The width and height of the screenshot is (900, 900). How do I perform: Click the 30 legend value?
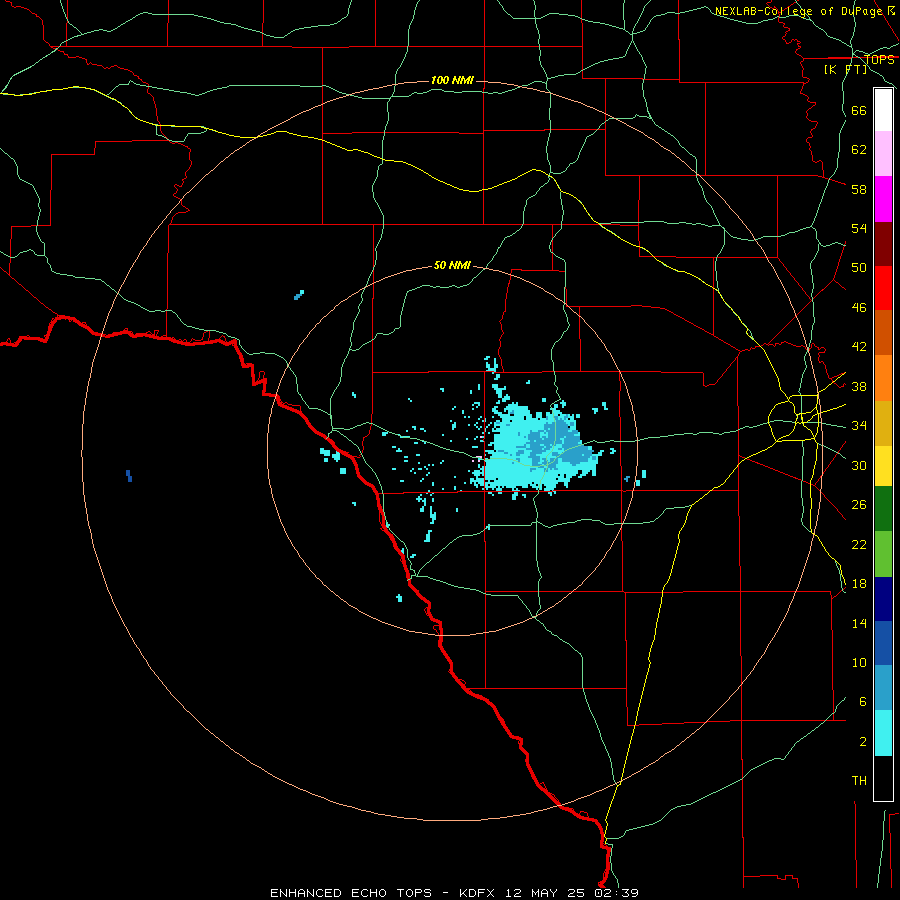pos(859,465)
